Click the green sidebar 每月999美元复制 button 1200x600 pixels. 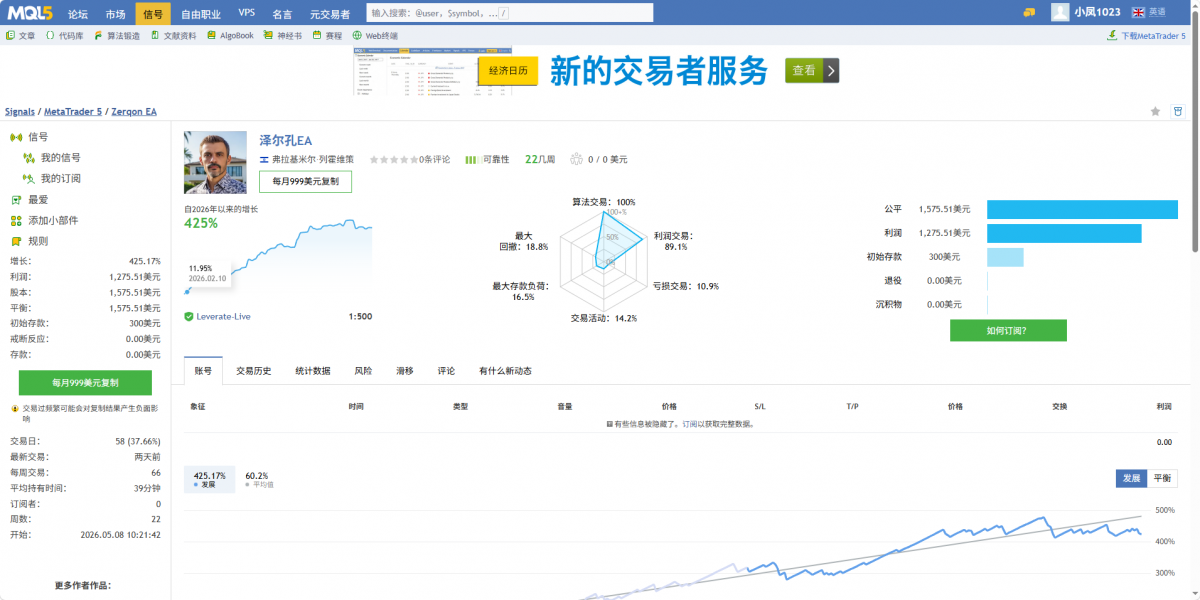[85, 383]
